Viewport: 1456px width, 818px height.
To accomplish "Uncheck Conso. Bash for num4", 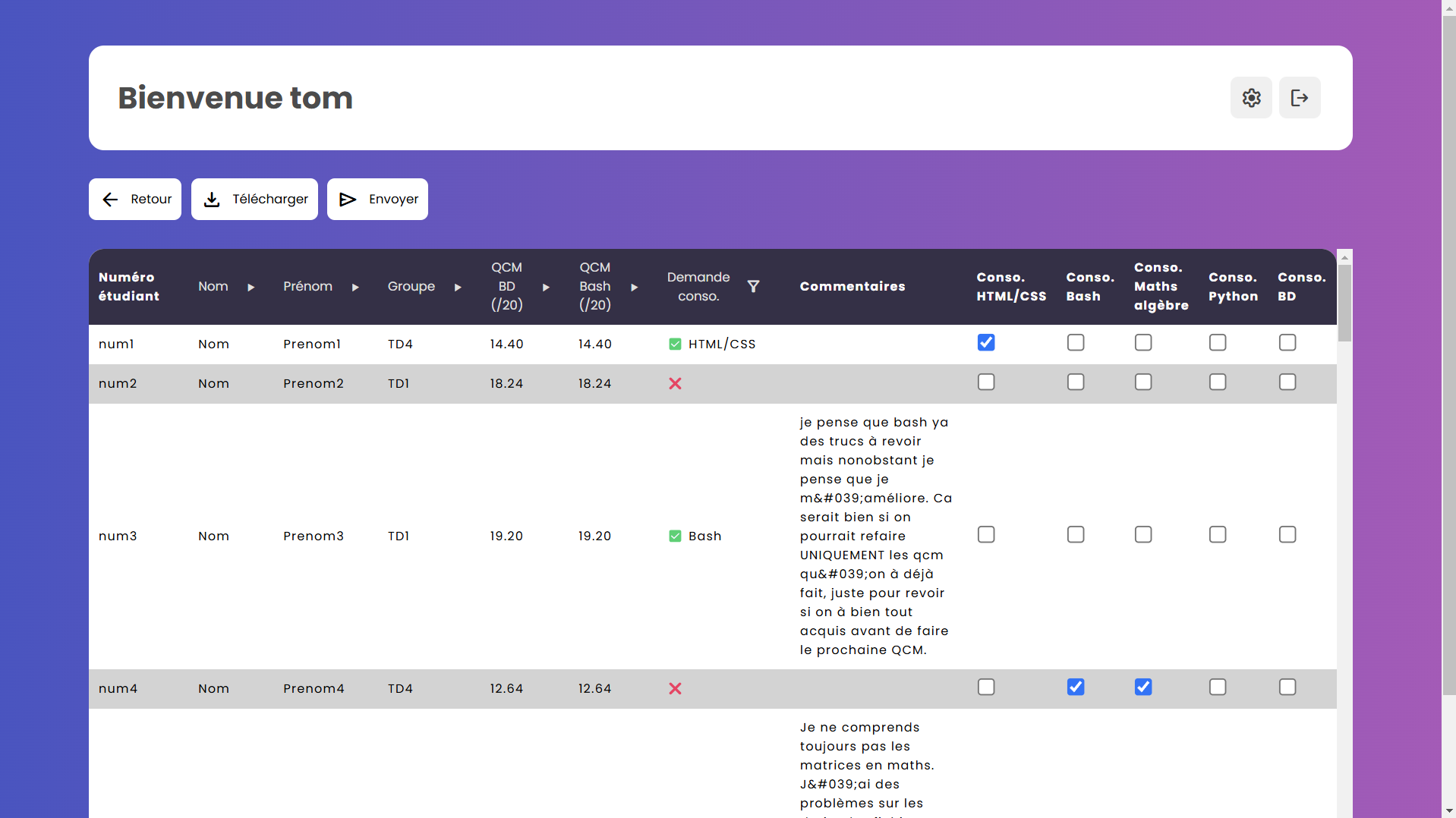I will pos(1075,687).
